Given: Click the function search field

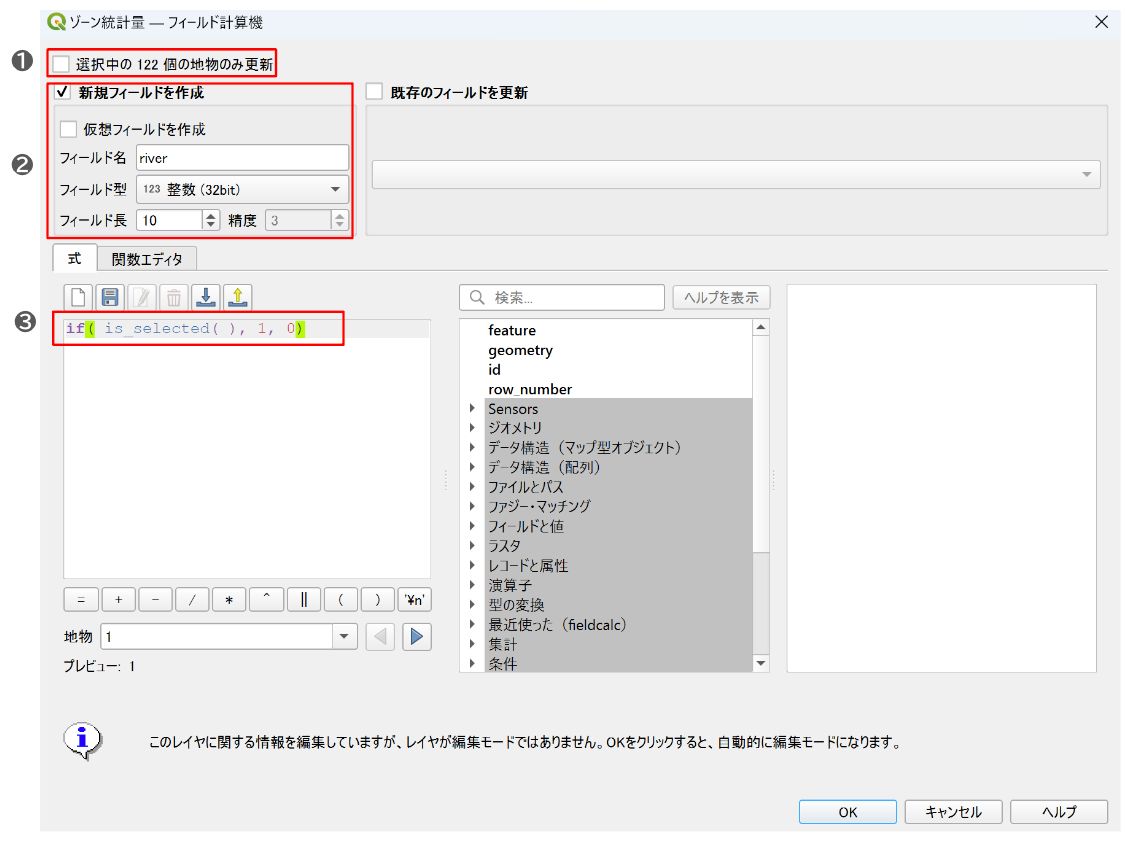Looking at the screenshot, I should tap(562, 297).
